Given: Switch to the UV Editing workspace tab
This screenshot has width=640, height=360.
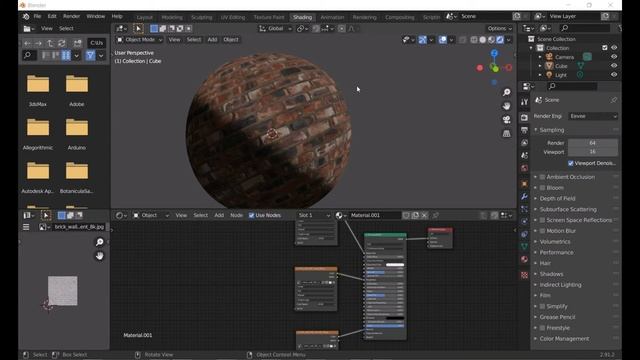Looking at the screenshot, I should click(x=233, y=17).
